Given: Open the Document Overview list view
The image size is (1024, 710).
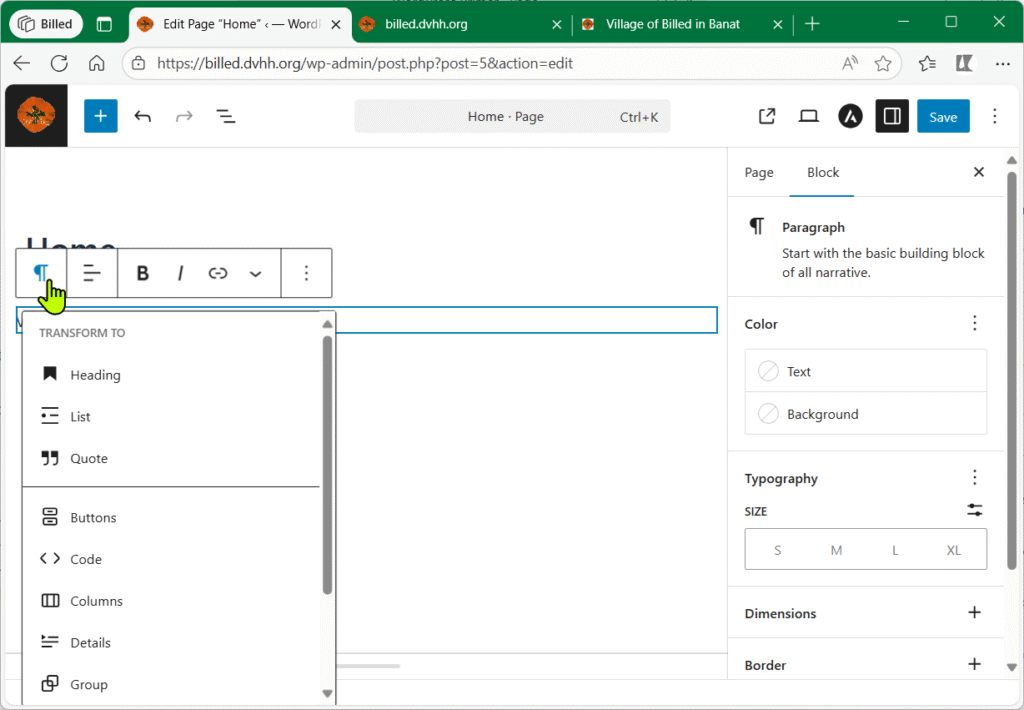Looking at the screenshot, I should tap(226, 117).
